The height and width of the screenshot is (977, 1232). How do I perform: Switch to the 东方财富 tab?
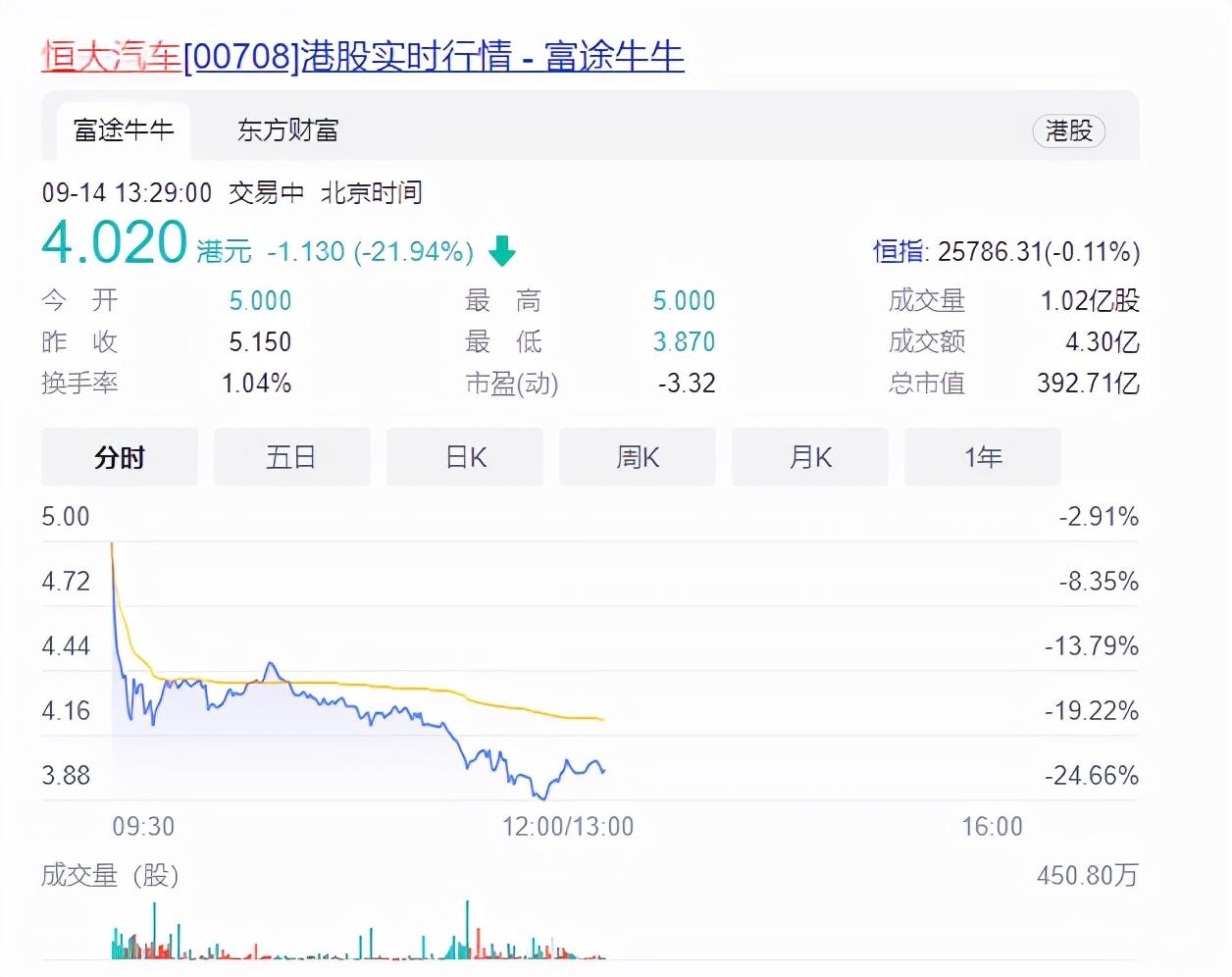pos(285,129)
